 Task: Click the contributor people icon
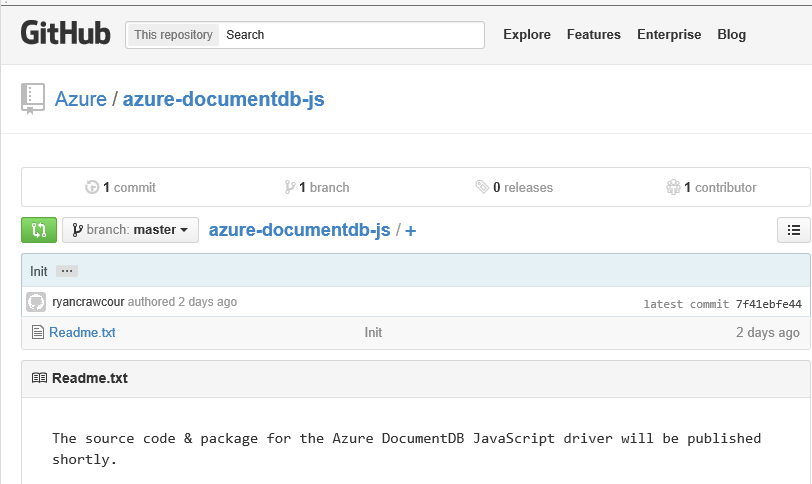[x=673, y=187]
